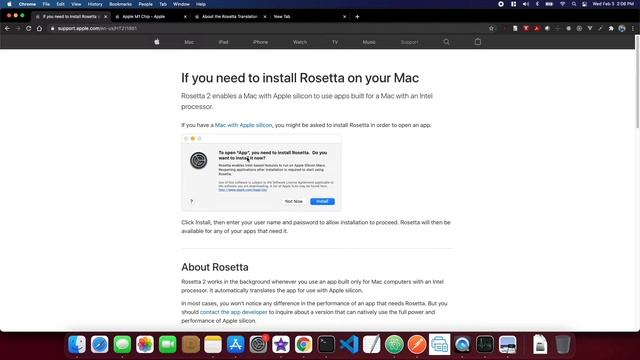Image resolution: width=640 pixels, height=360 pixels.
Task: Open the menu bar date and time
Action: [x=613, y=4]
